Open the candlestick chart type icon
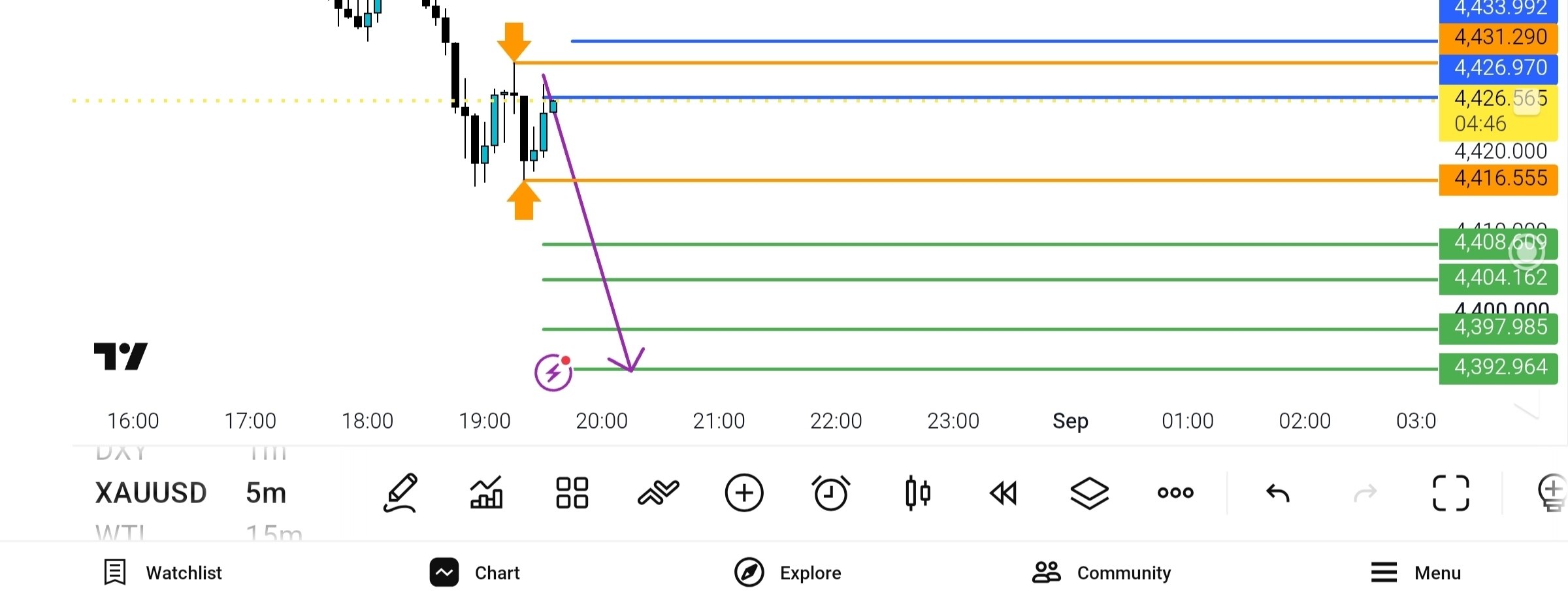This screenshot has width=1568, height=605. pos(917,493)
